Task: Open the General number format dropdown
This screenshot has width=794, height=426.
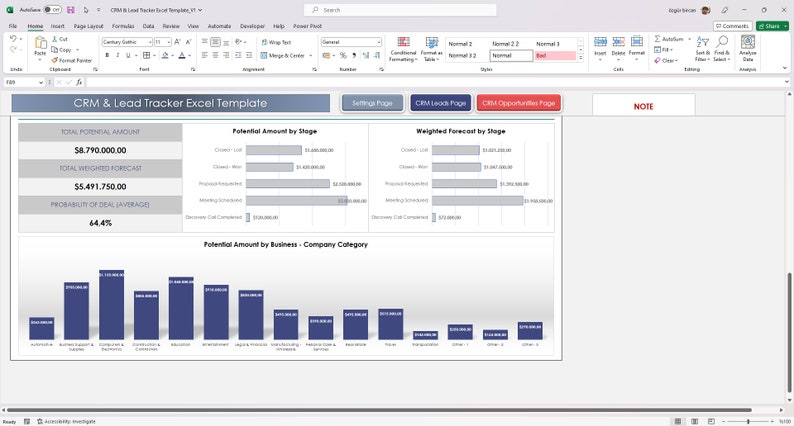Action: pos(378,42)
